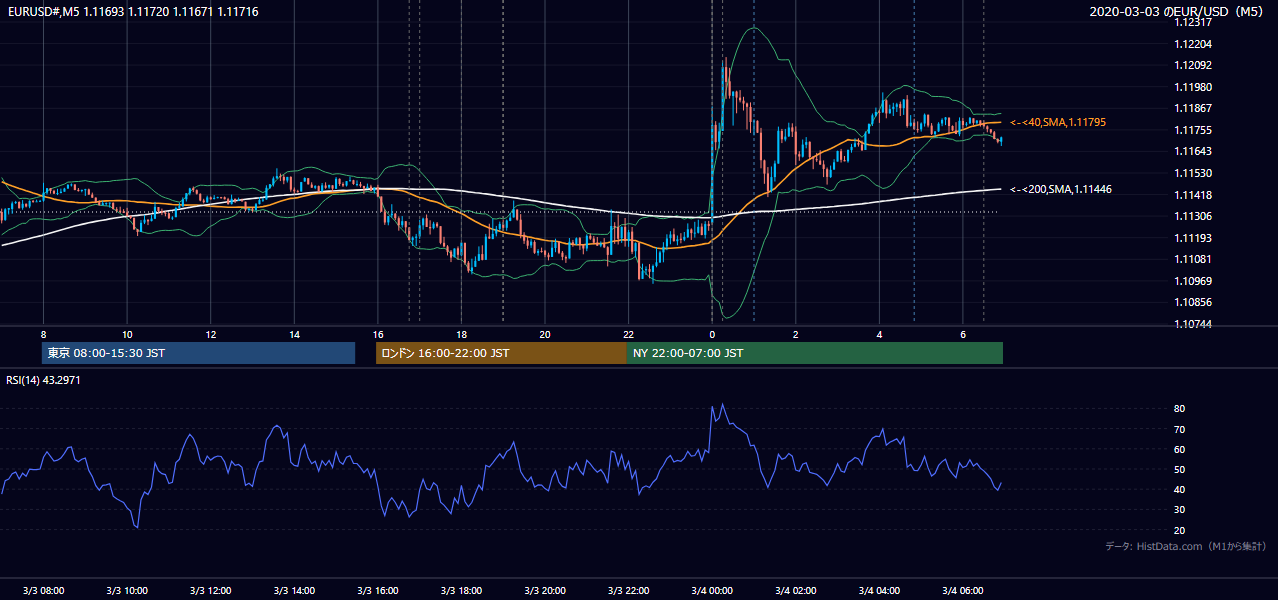Click price axis value 1.11193
The image size is (1278, 600).
1192,238
